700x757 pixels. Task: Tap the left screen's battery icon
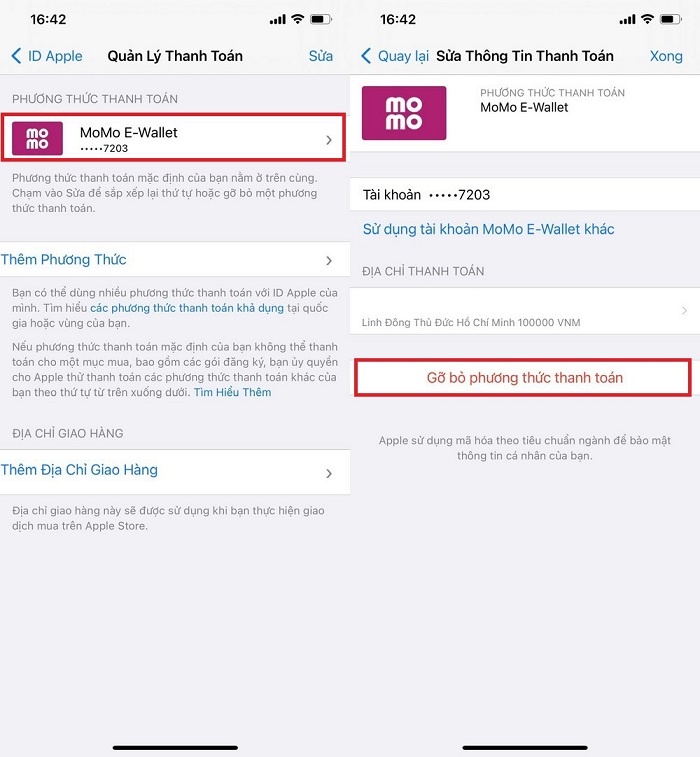click(321, 19)
